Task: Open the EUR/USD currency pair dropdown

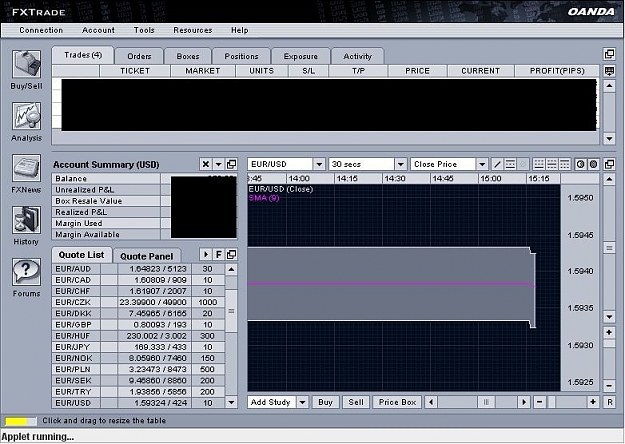Action: pos(319,164)
